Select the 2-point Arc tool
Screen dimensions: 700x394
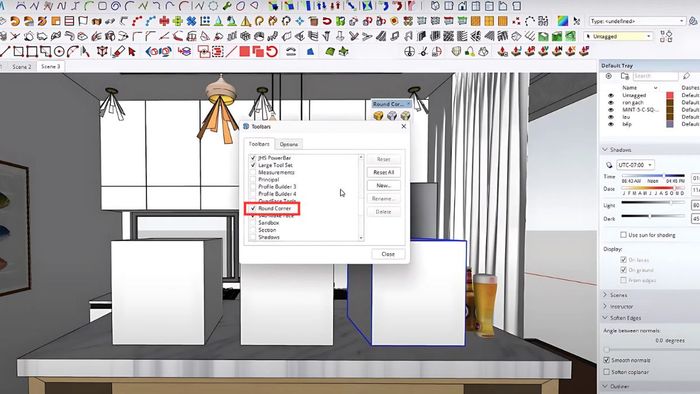click(72, 52)
